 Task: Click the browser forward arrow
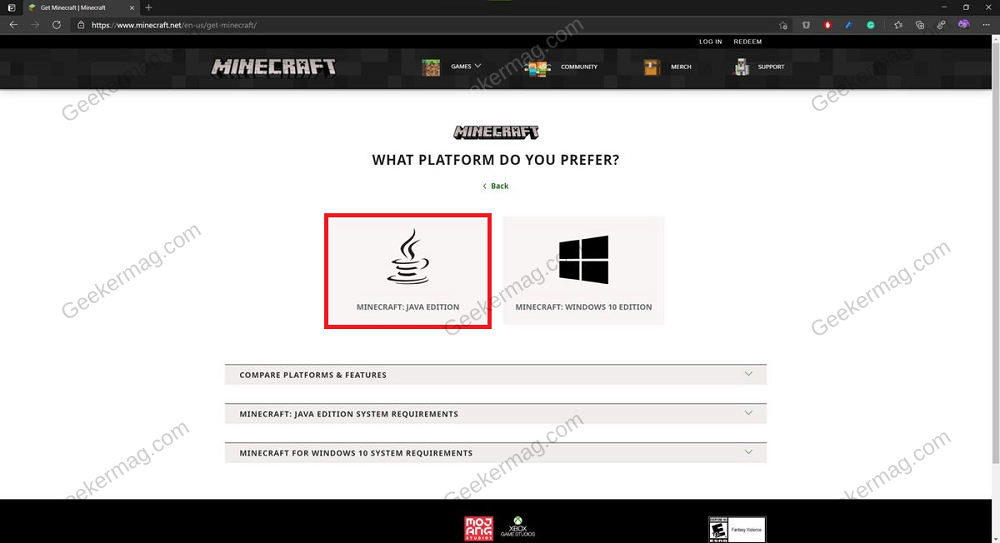click(x=35, y=25)
